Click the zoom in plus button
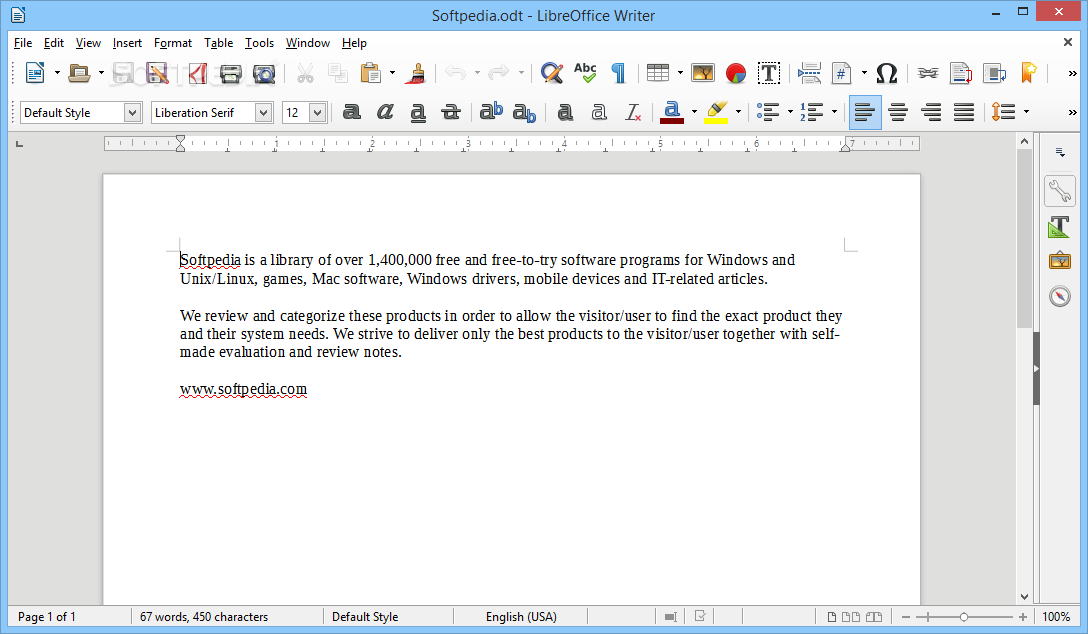1088x634 pixels. [x=1023, y=617]
